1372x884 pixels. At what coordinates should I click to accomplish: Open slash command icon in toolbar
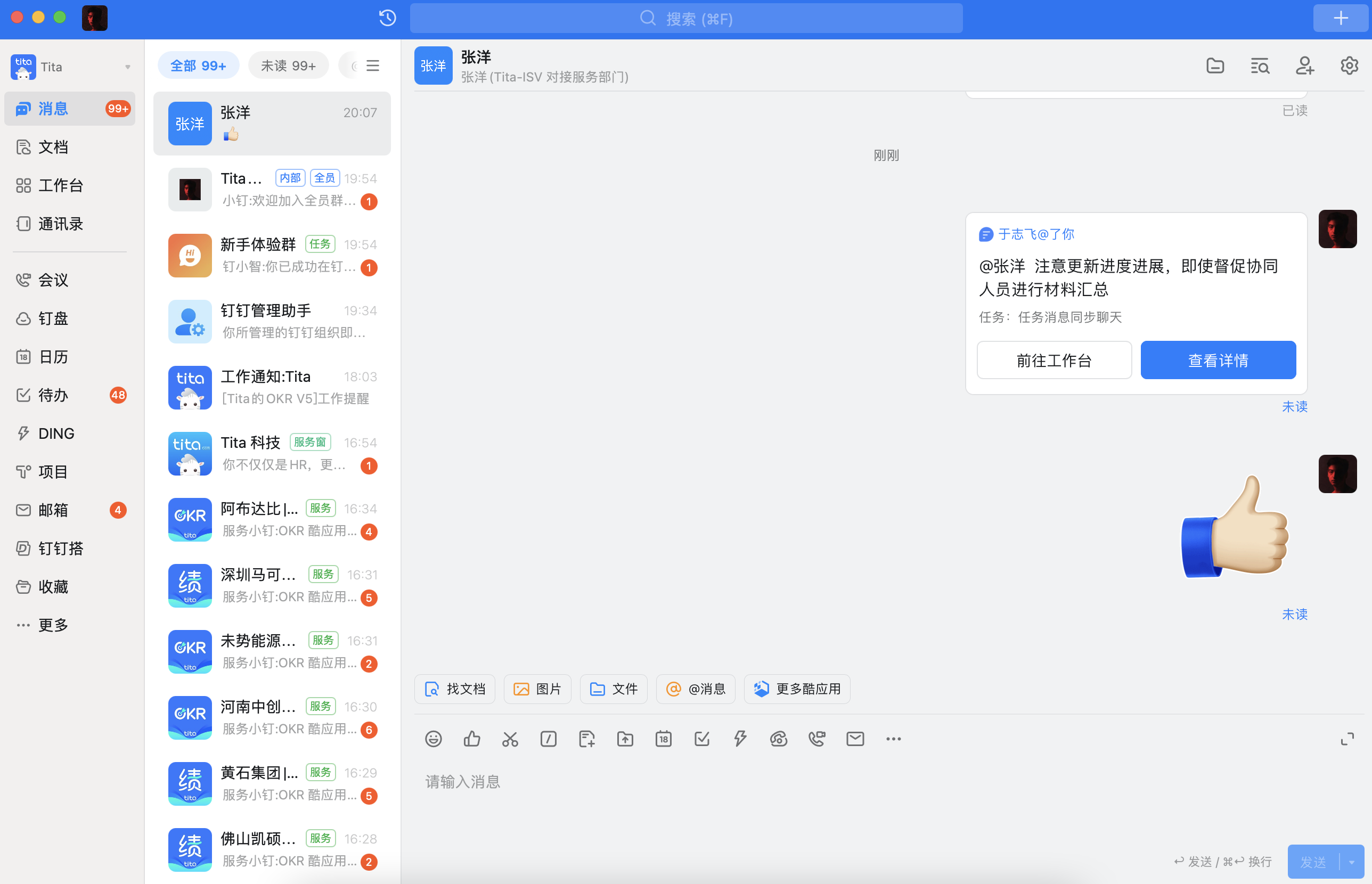click(548, 739)
